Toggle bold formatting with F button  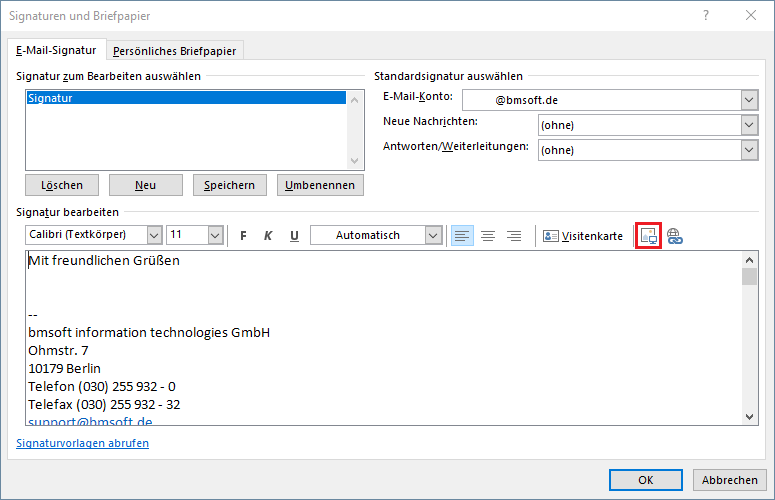pos(243,236)
